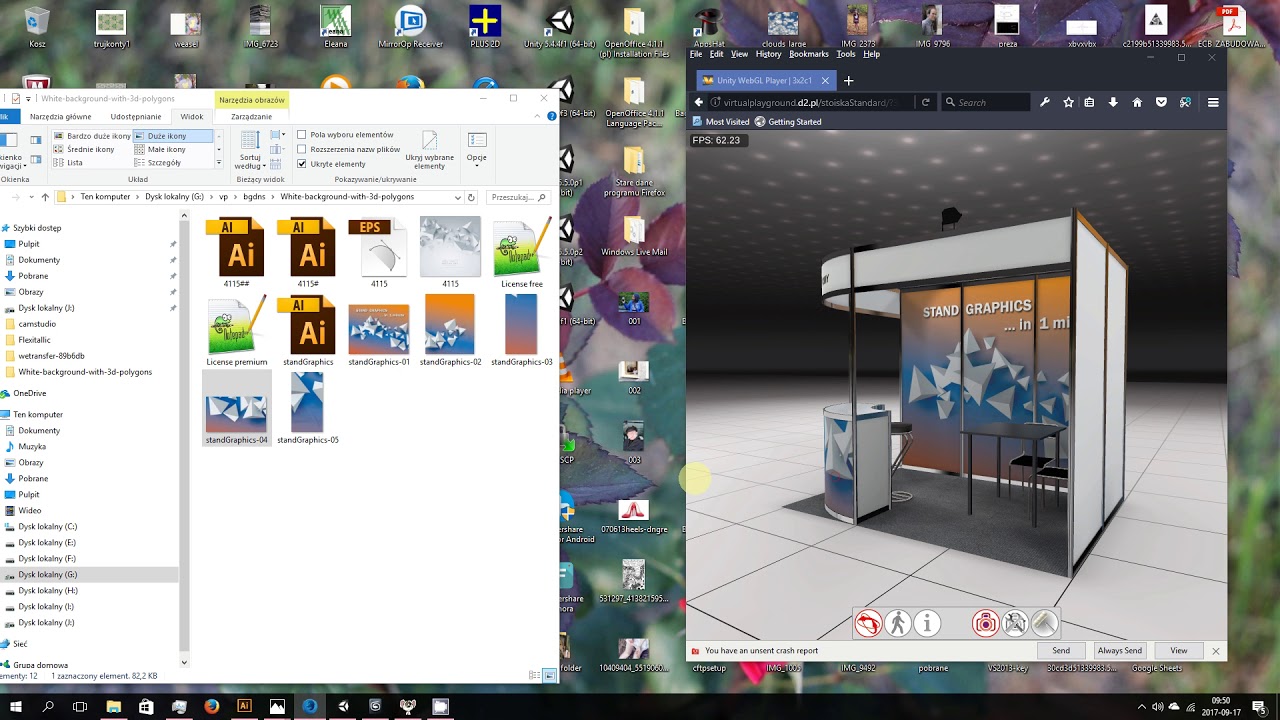This screenshot has width=1280, height=720.
Task: Click the Firefox wrench developer tools icon
Action: 1045,102
